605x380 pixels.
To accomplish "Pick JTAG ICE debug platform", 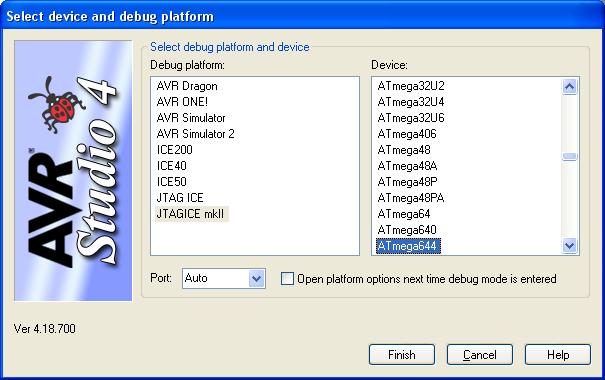I will tap(180, 198).
